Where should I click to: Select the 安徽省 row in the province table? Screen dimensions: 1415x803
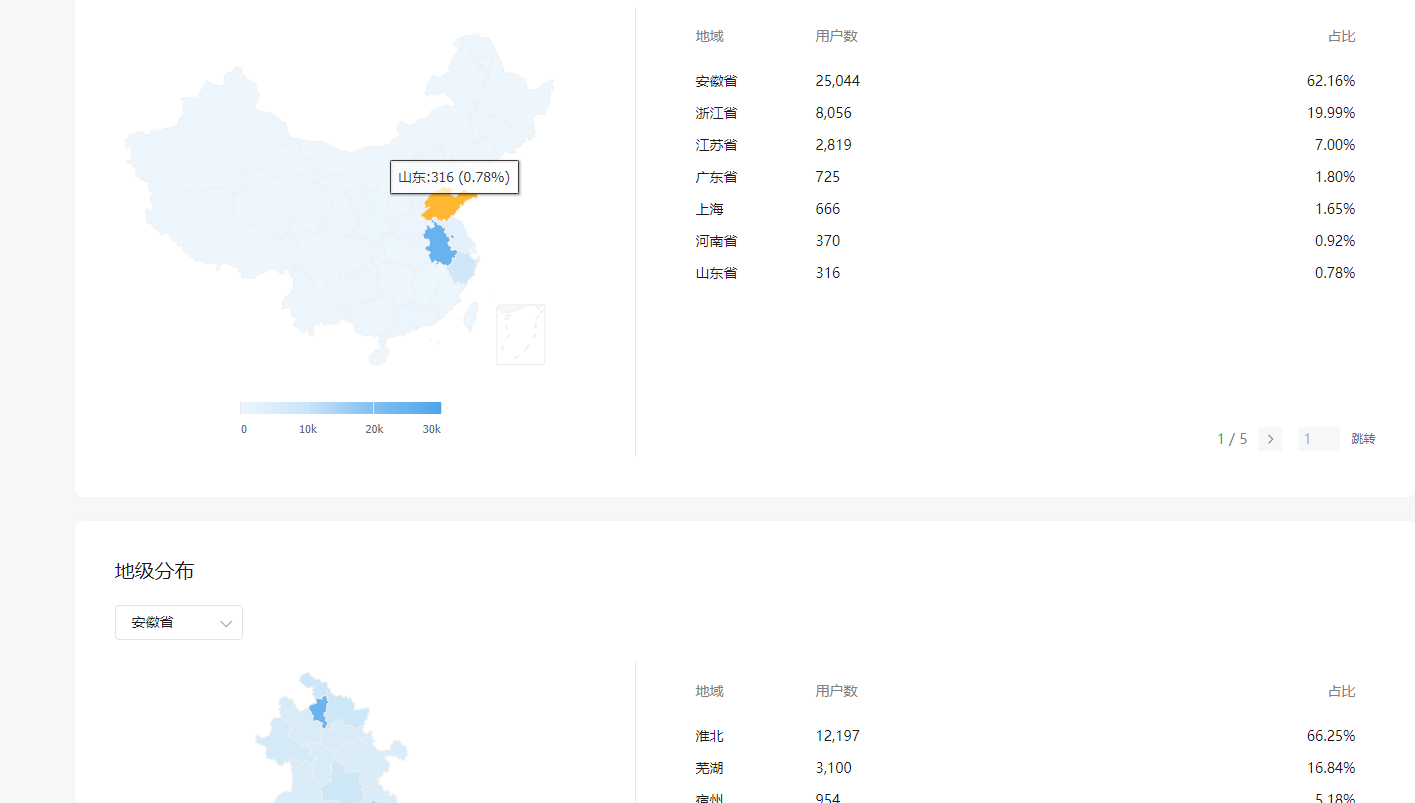[1025, 81]
